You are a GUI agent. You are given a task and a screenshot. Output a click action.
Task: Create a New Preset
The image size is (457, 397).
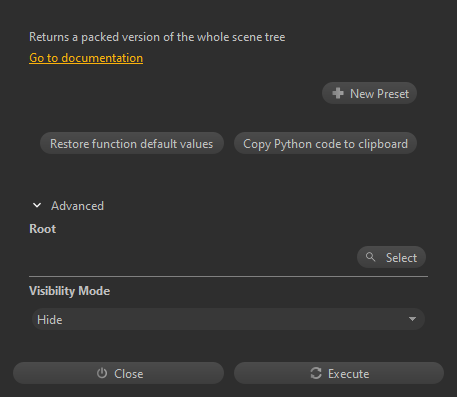[x=369, y=93]
